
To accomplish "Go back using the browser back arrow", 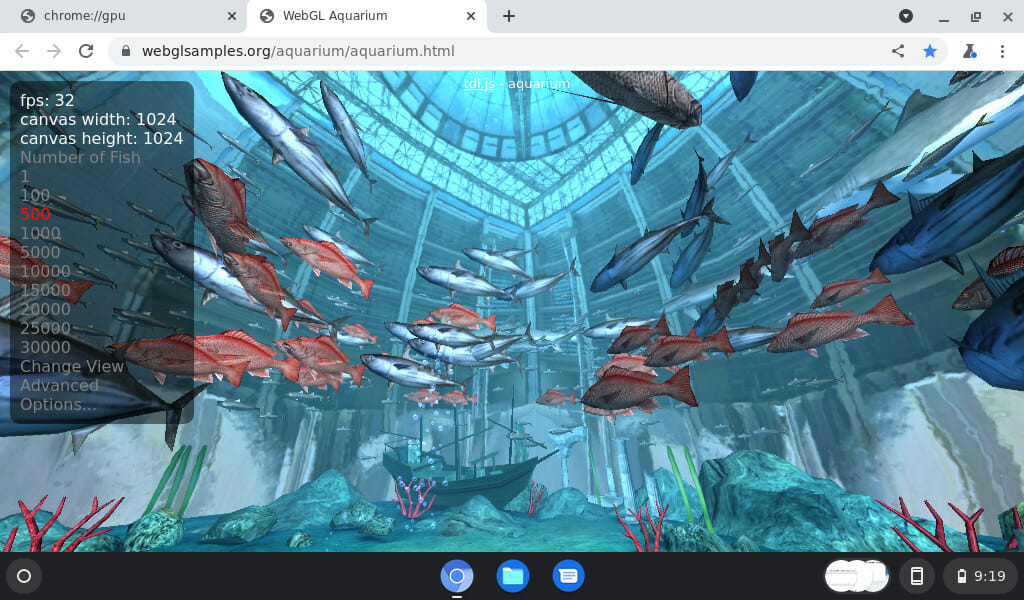I will tap(22, 51).
